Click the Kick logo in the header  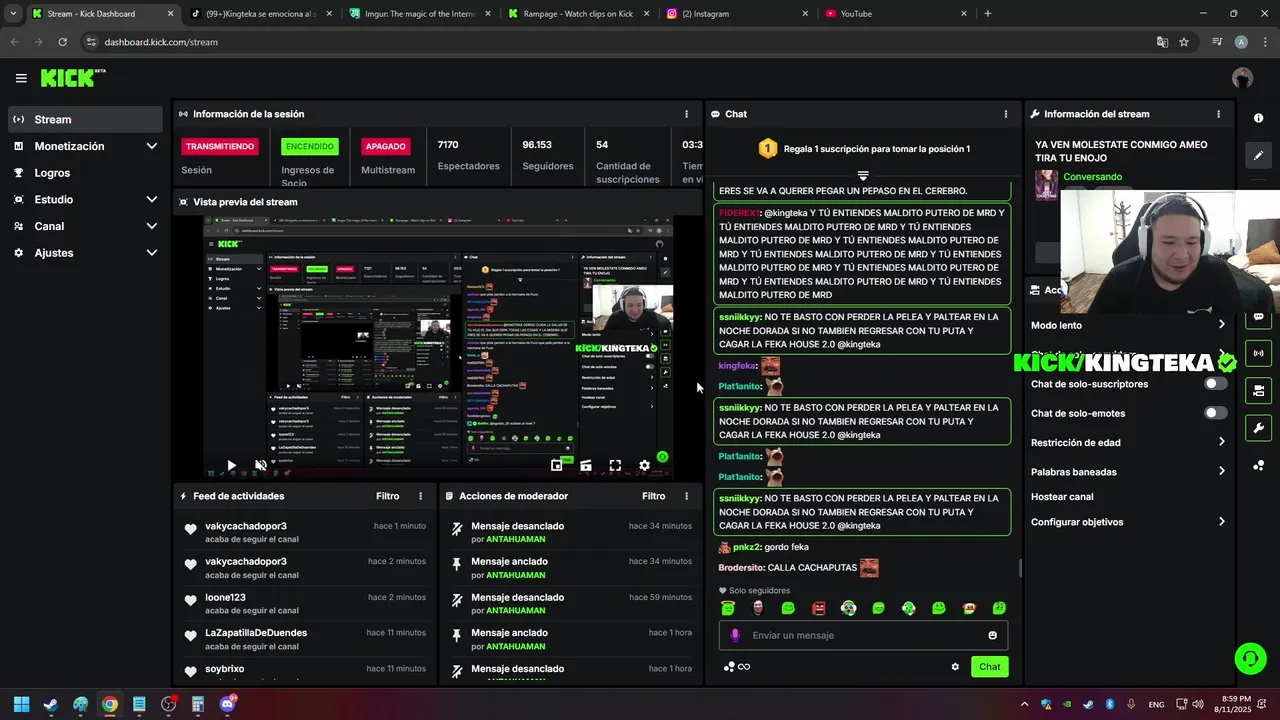(73, 78)
